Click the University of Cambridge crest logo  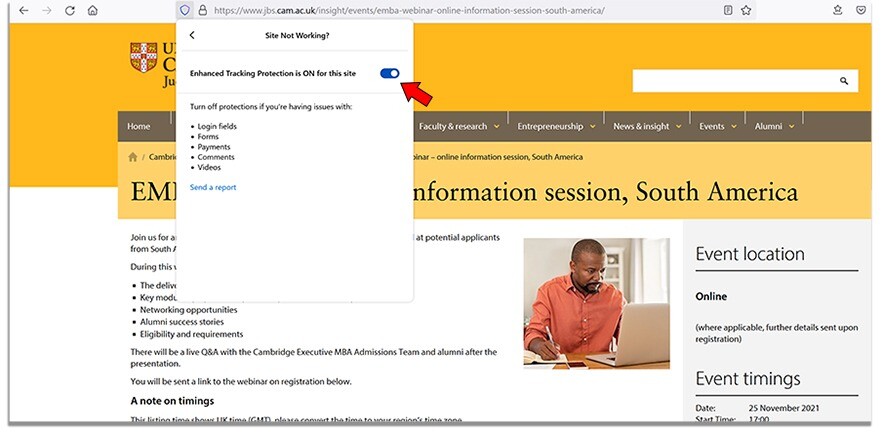pos(144,57)
